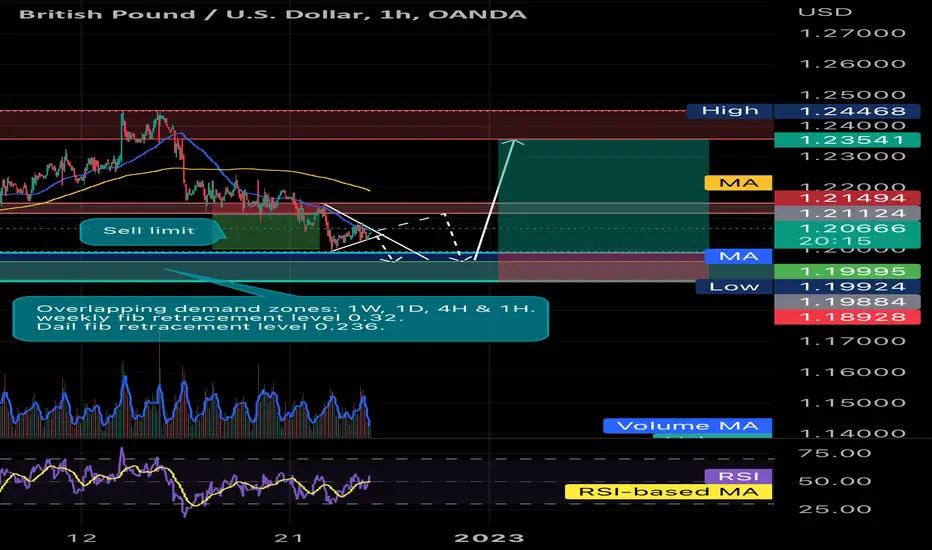
Task: Click the RSI 50.00 scale value
Action: (835, 481)
